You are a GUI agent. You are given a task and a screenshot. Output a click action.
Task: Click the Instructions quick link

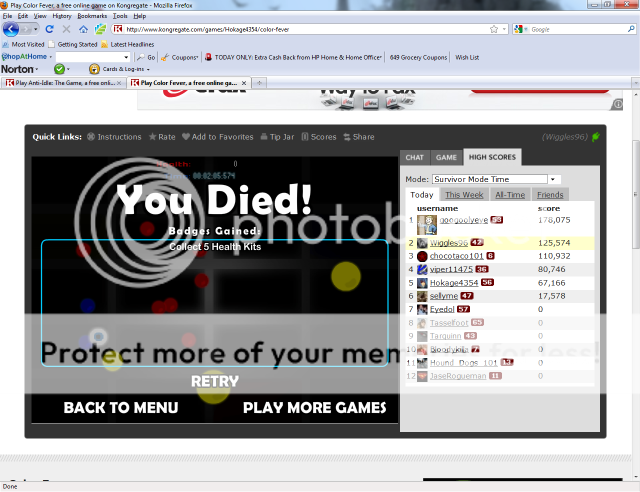[114, 137]
